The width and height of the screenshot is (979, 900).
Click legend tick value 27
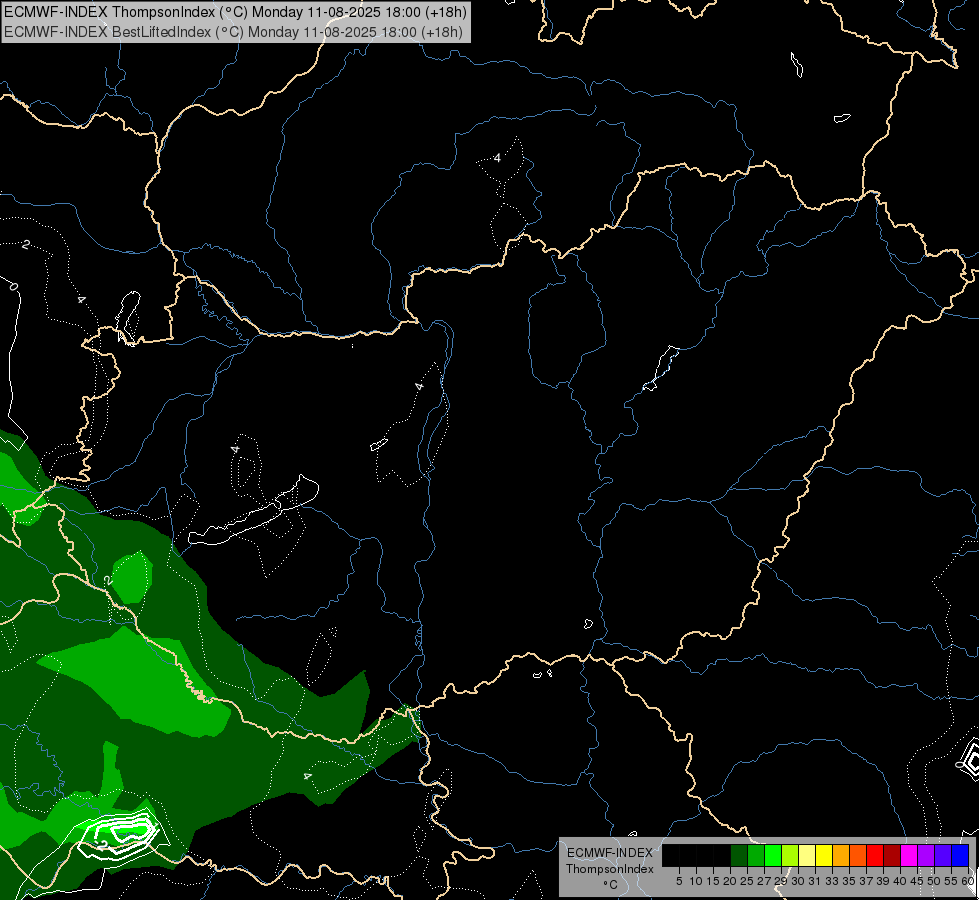(764, 881)
